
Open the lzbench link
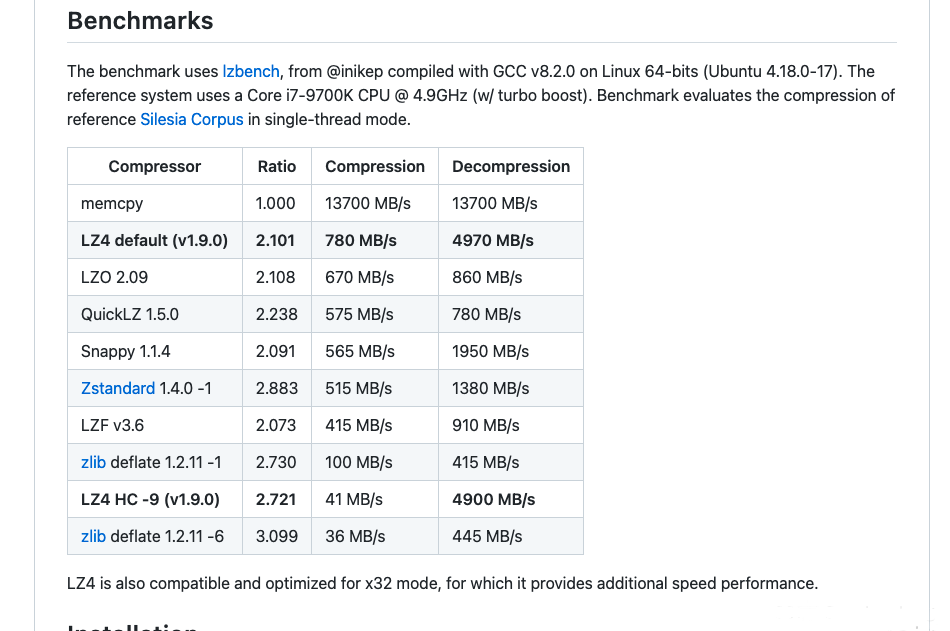251,72
